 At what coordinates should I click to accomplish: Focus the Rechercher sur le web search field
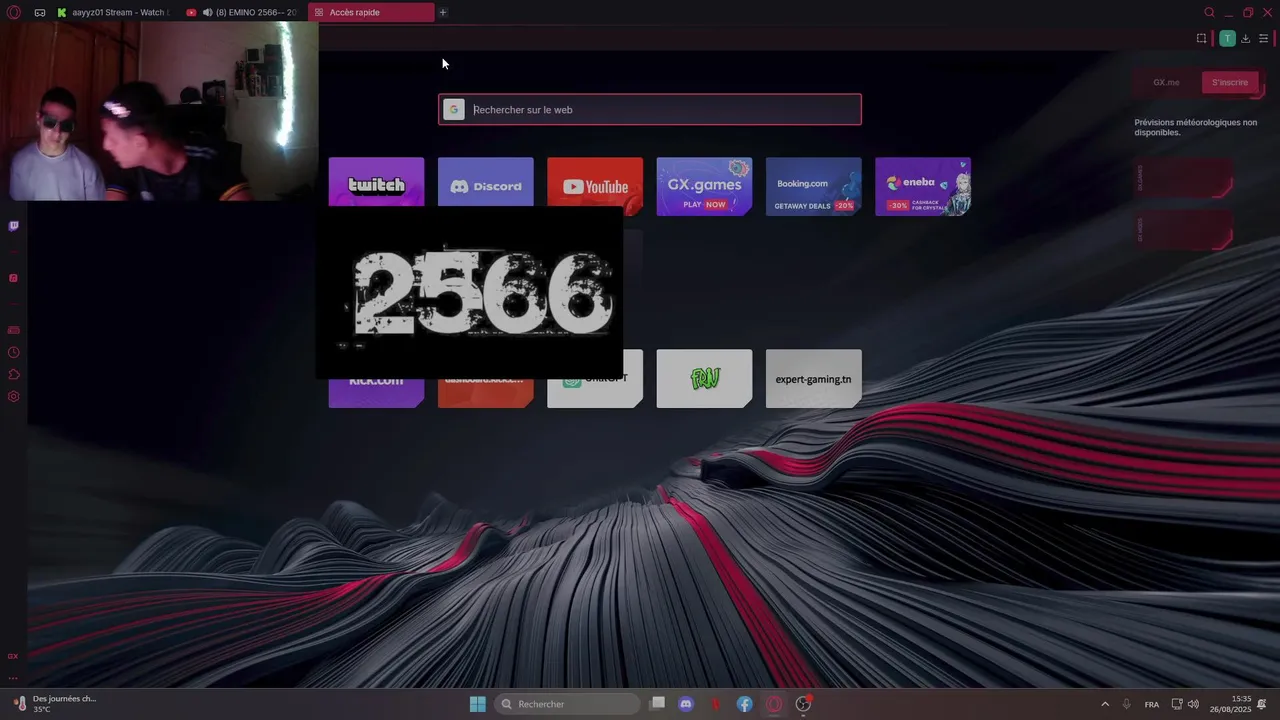tap(650, 109)
